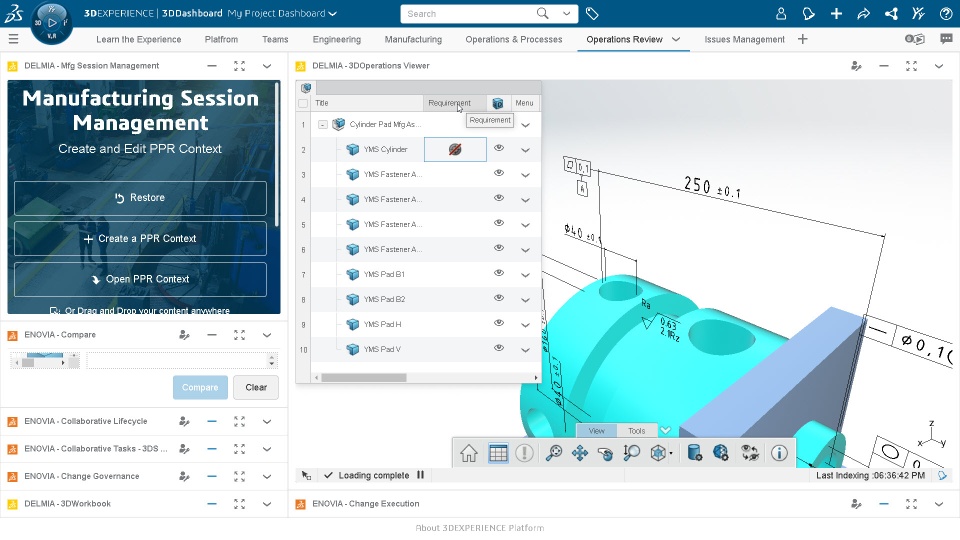Screen dimensions: 960x540
Task: Click the Home view icon in viewer toolbar
Action: pyautogui.click(x=469, y=453)
